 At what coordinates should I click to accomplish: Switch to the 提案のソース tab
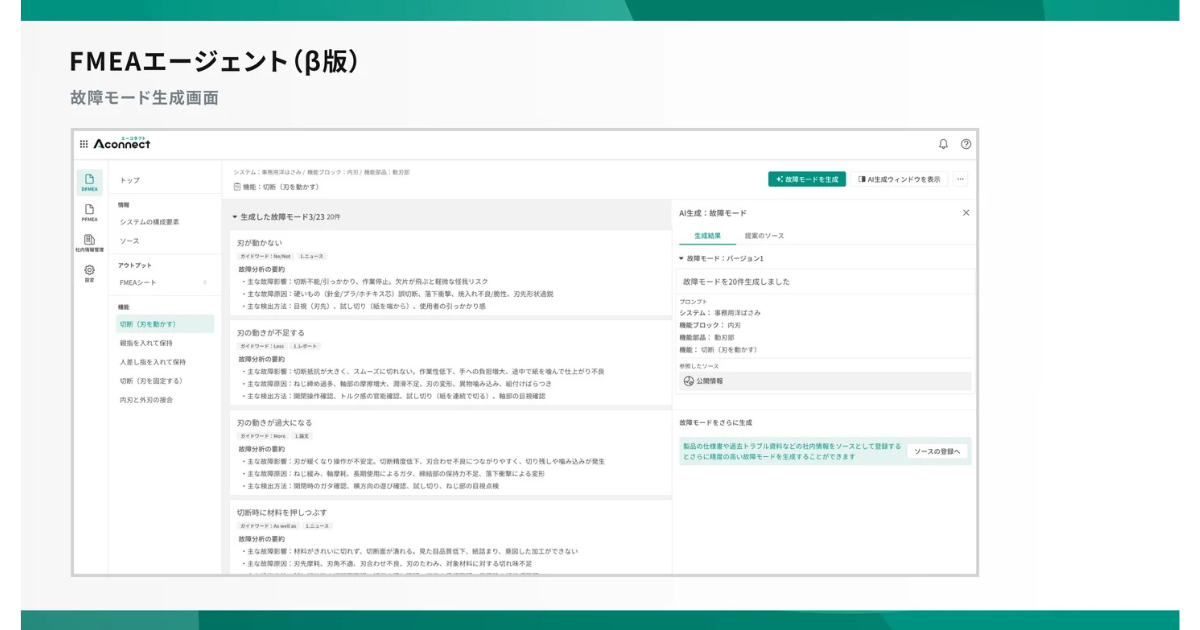point(764,236)
